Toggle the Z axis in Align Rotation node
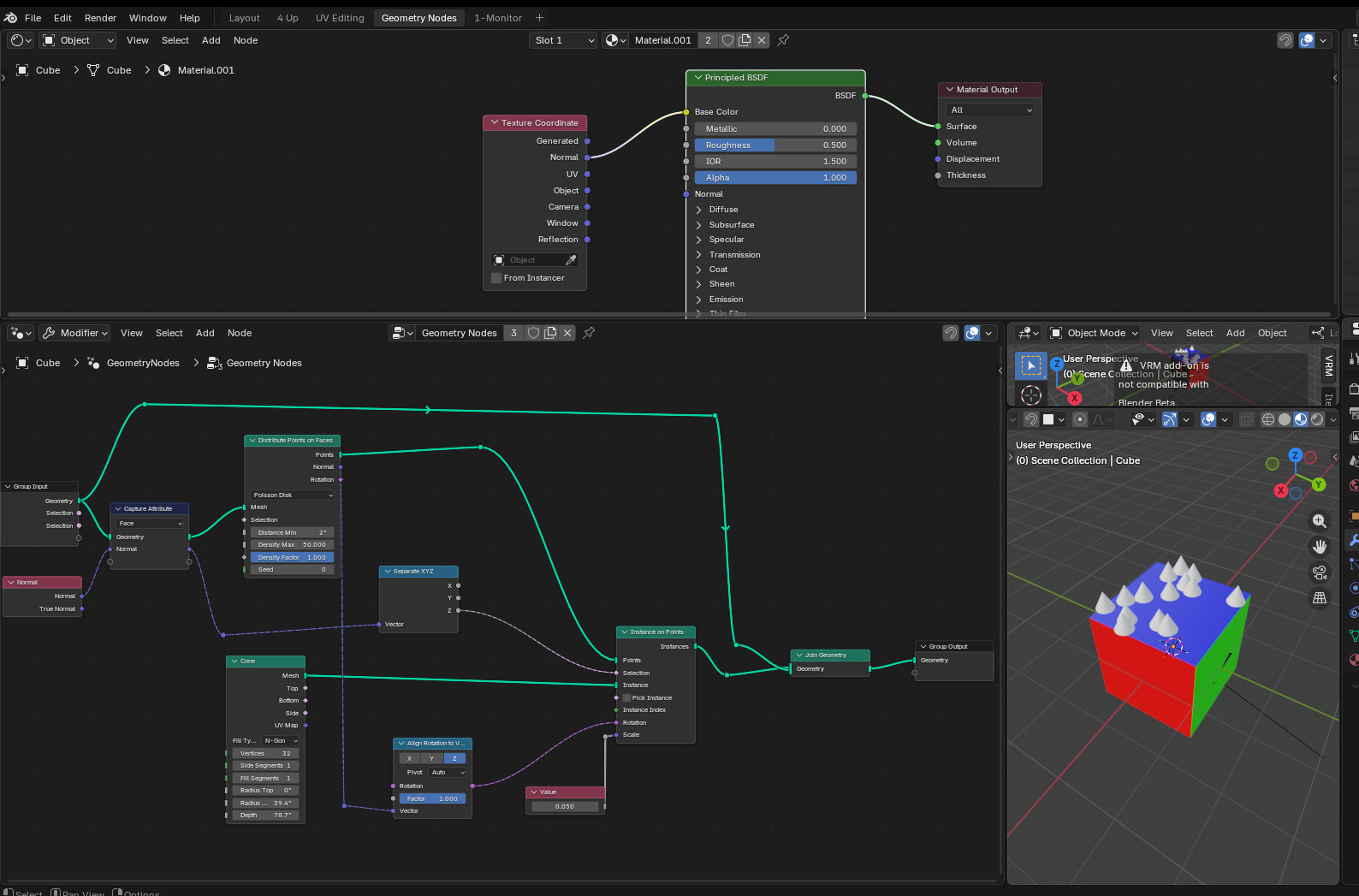Image resolution: width=1359 pixels, height=896 pixels. coord(454,758)
